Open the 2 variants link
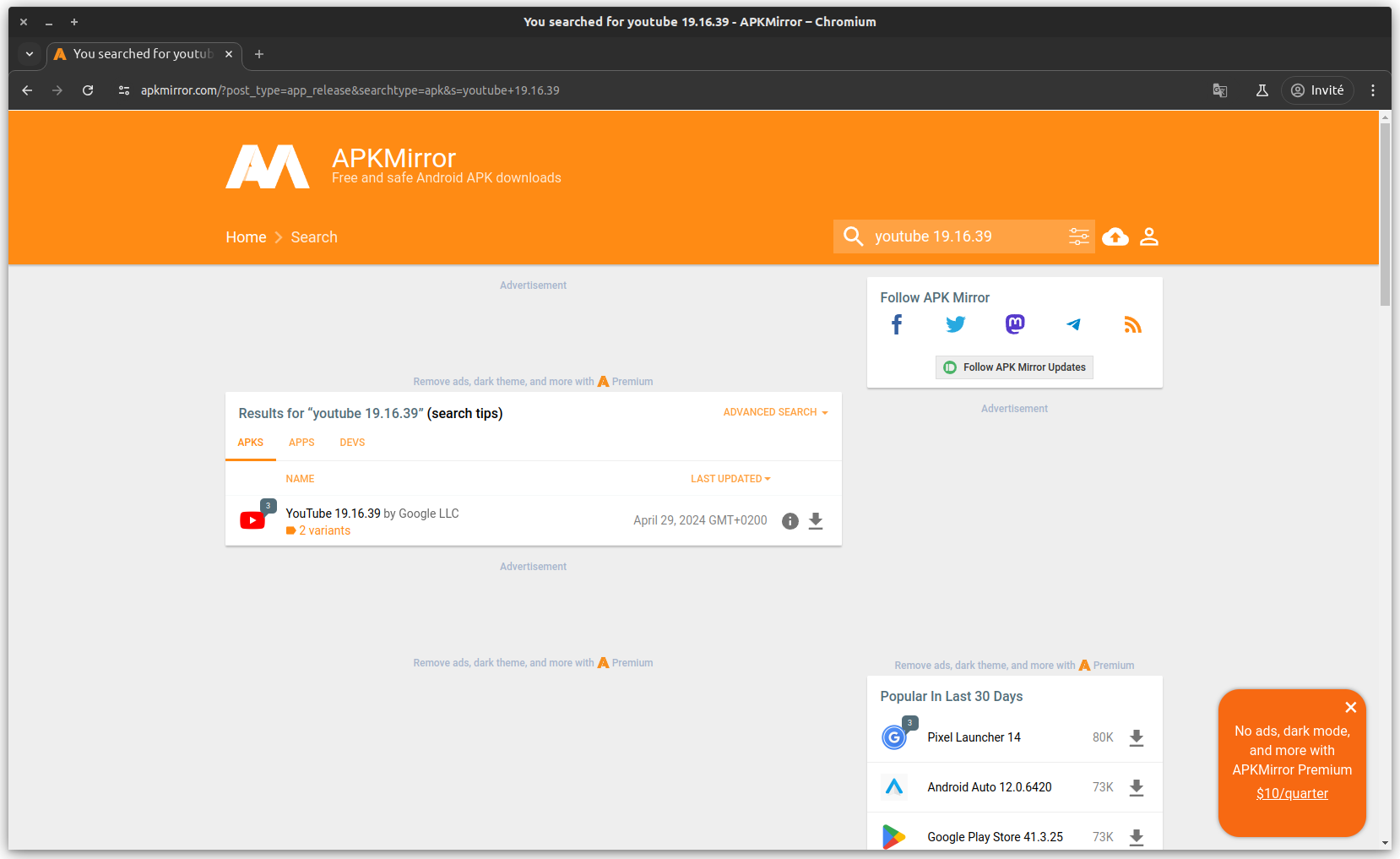Screen dimensions: 1400x859 tap(324, 530)
